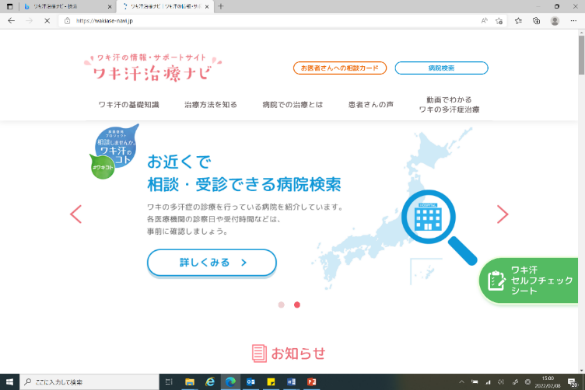The image size is (585, 390).
Task: Select the second carousel dot
Action: pyautogui.click(x=297, y=305)
